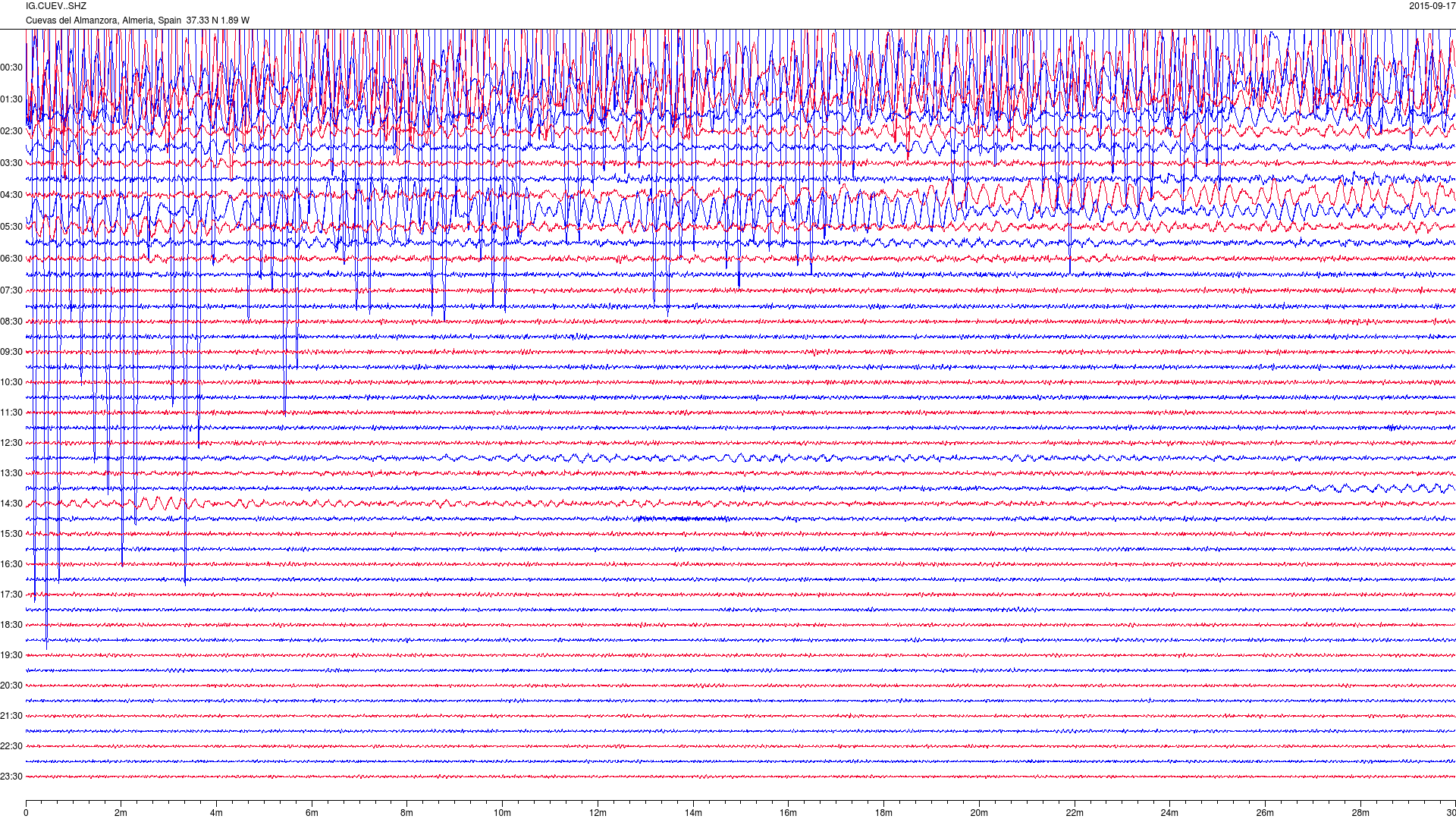Image resolution: width=1456 pixels, height=819 pixels.
Task: Select the 12:30 time row label
Action: (11, 443)
